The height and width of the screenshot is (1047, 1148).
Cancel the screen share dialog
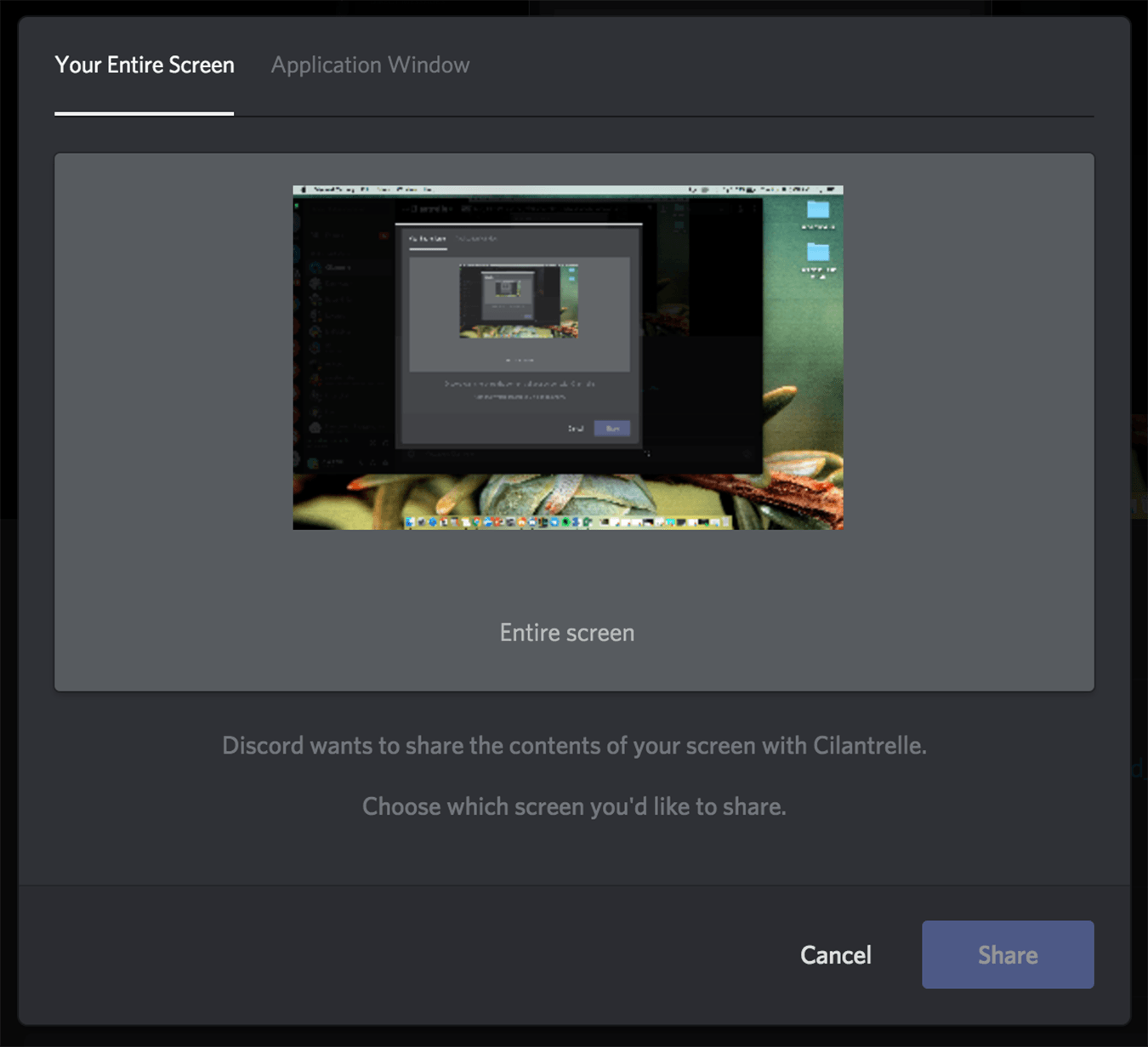[835, 954]
